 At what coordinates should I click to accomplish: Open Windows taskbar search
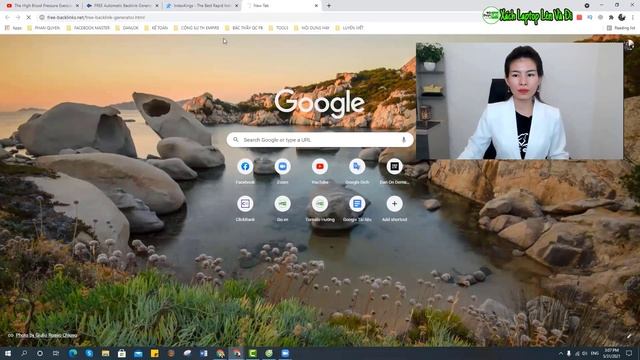tap(24, 353)
